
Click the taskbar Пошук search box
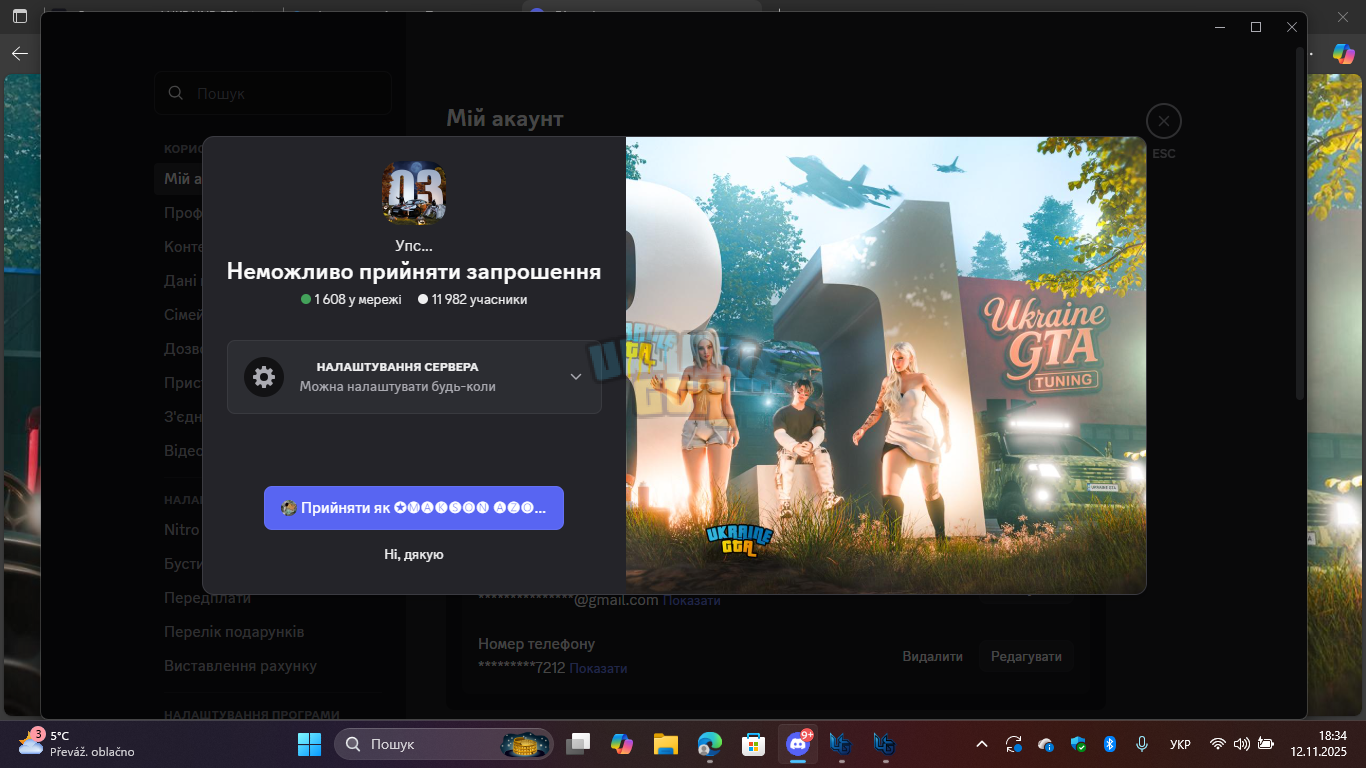tap(443, 744)
